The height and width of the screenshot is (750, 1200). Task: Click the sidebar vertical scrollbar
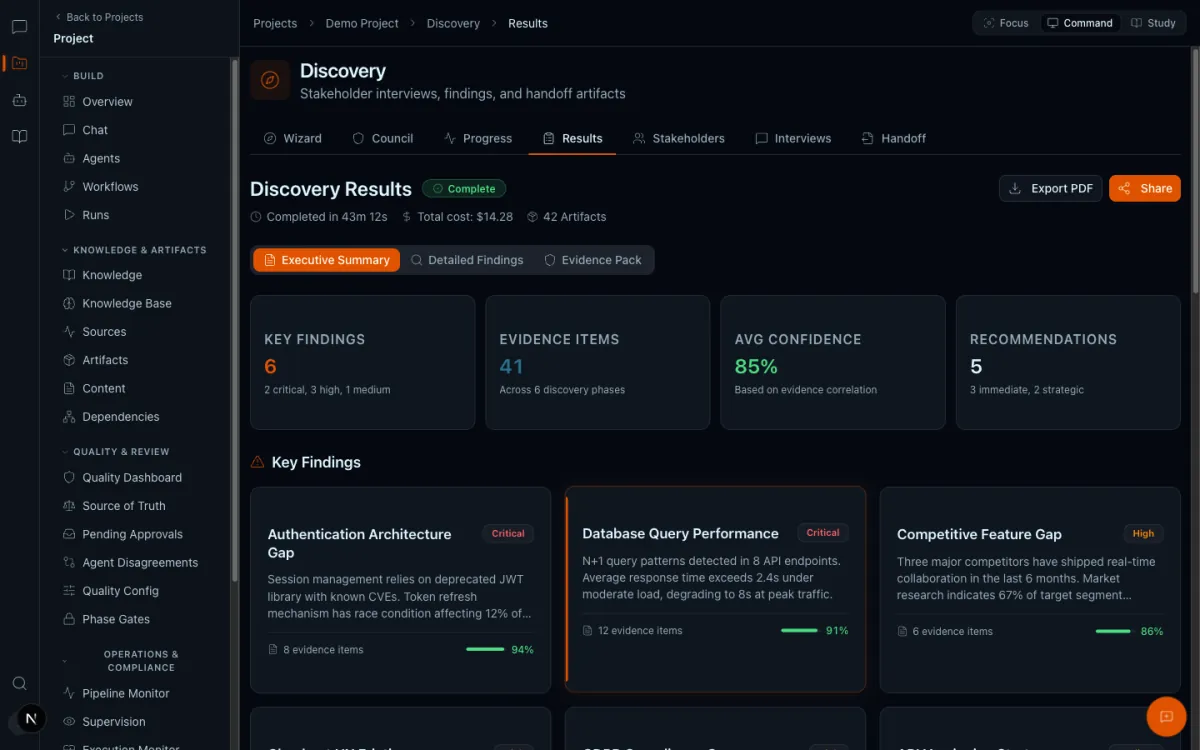(235, 320)
